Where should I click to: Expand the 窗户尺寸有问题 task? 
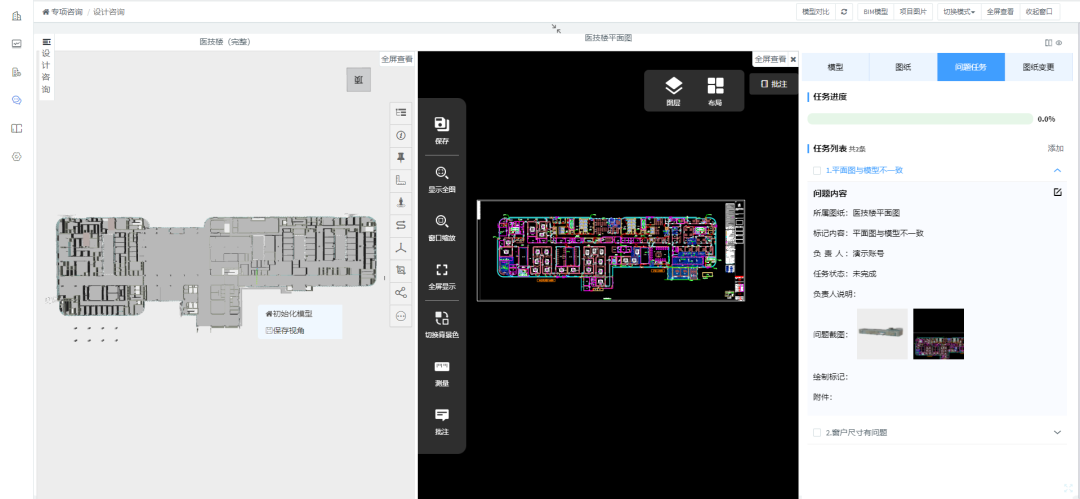point(1057,432)
